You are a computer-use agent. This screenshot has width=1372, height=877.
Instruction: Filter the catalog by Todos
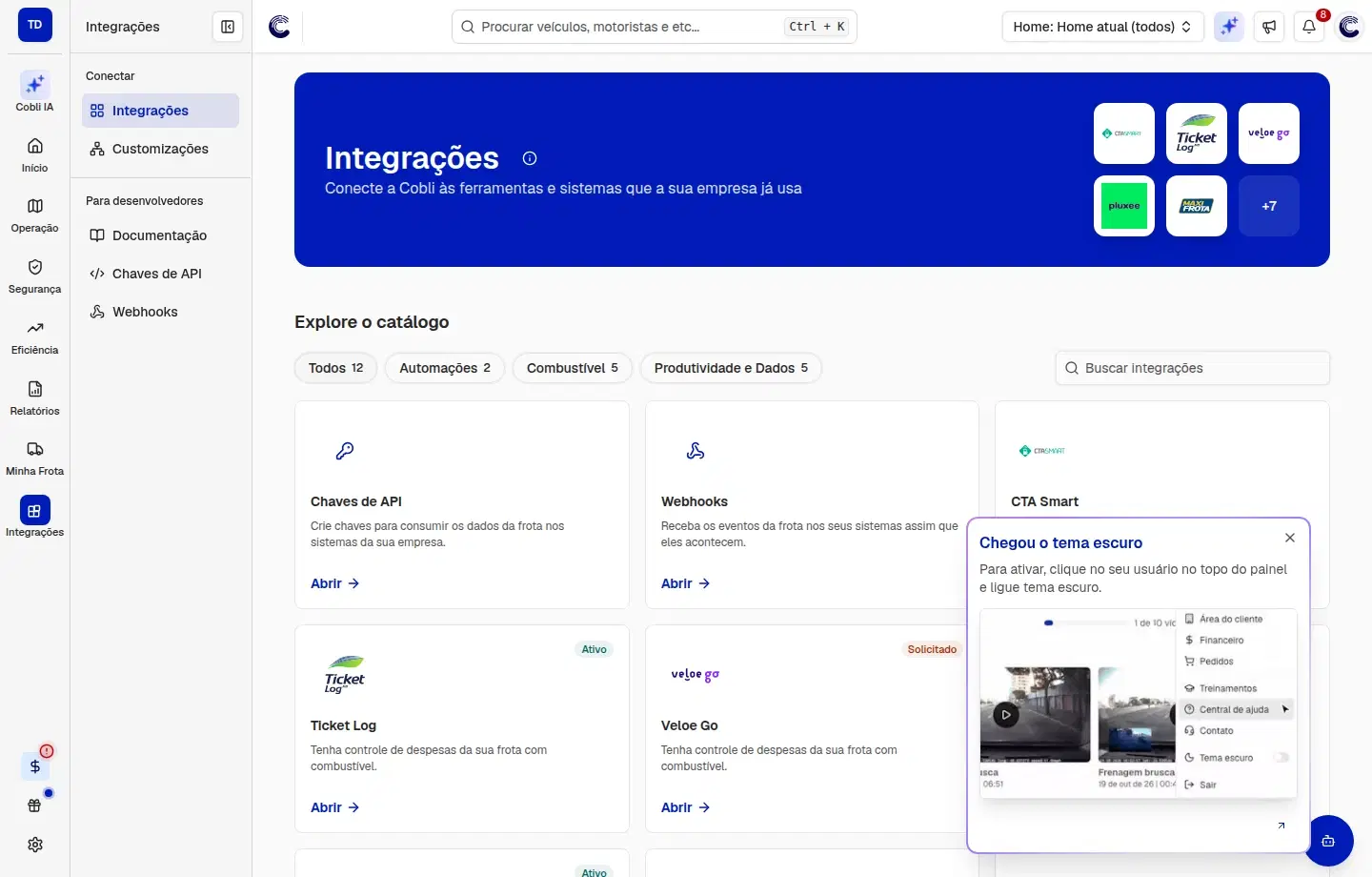(335, 368)
